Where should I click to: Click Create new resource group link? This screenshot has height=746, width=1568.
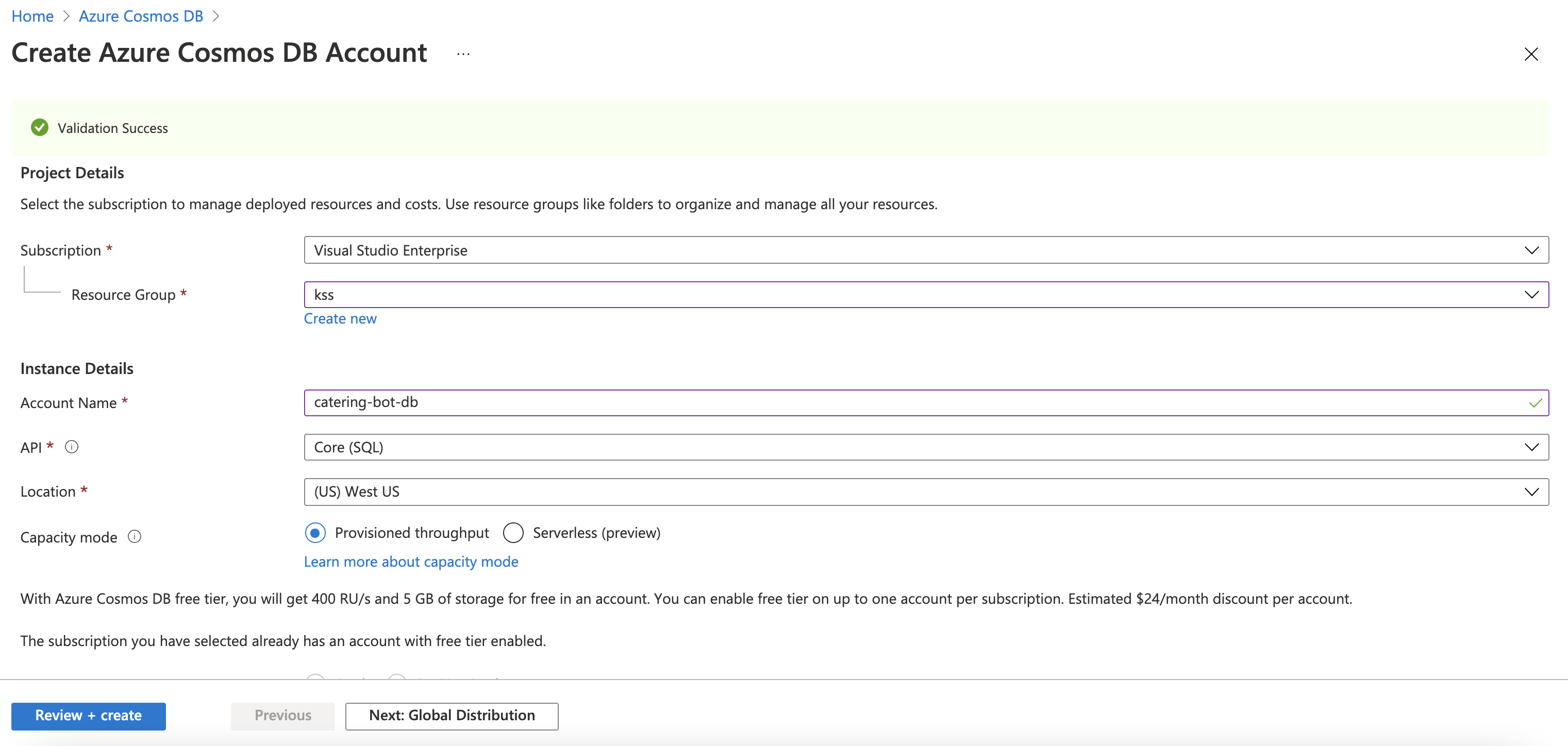pyautogui.click(x=340, y=319)
